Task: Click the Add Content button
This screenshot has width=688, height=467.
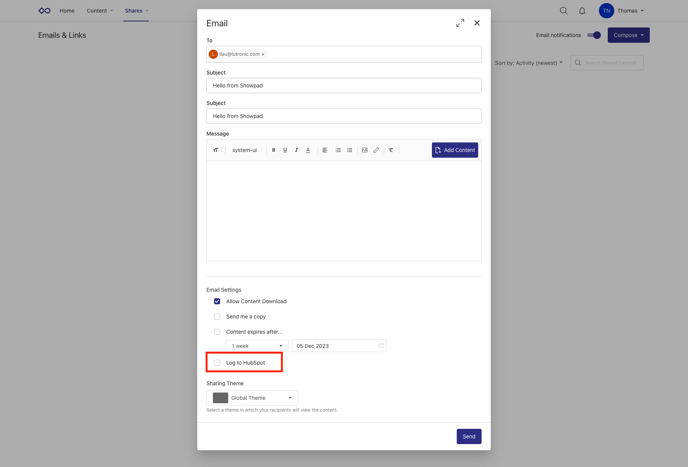Action: 455,150
